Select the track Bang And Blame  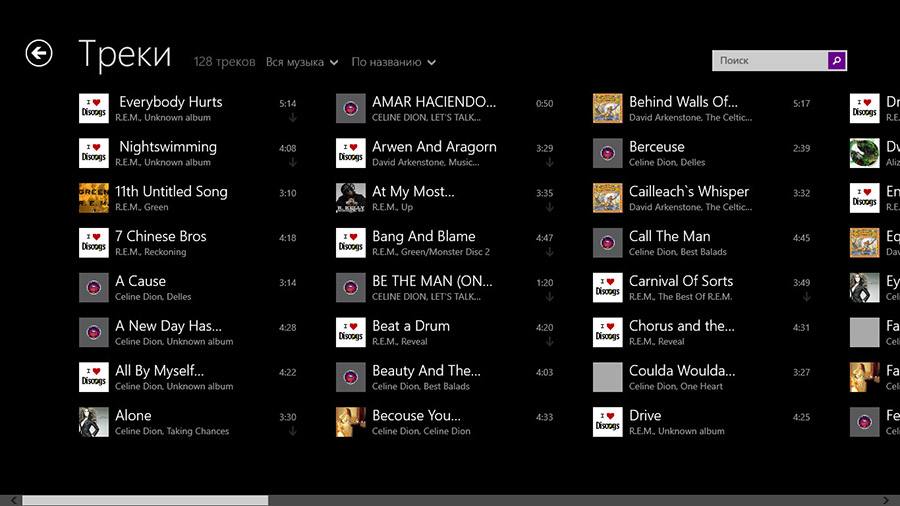pos(446,243)
